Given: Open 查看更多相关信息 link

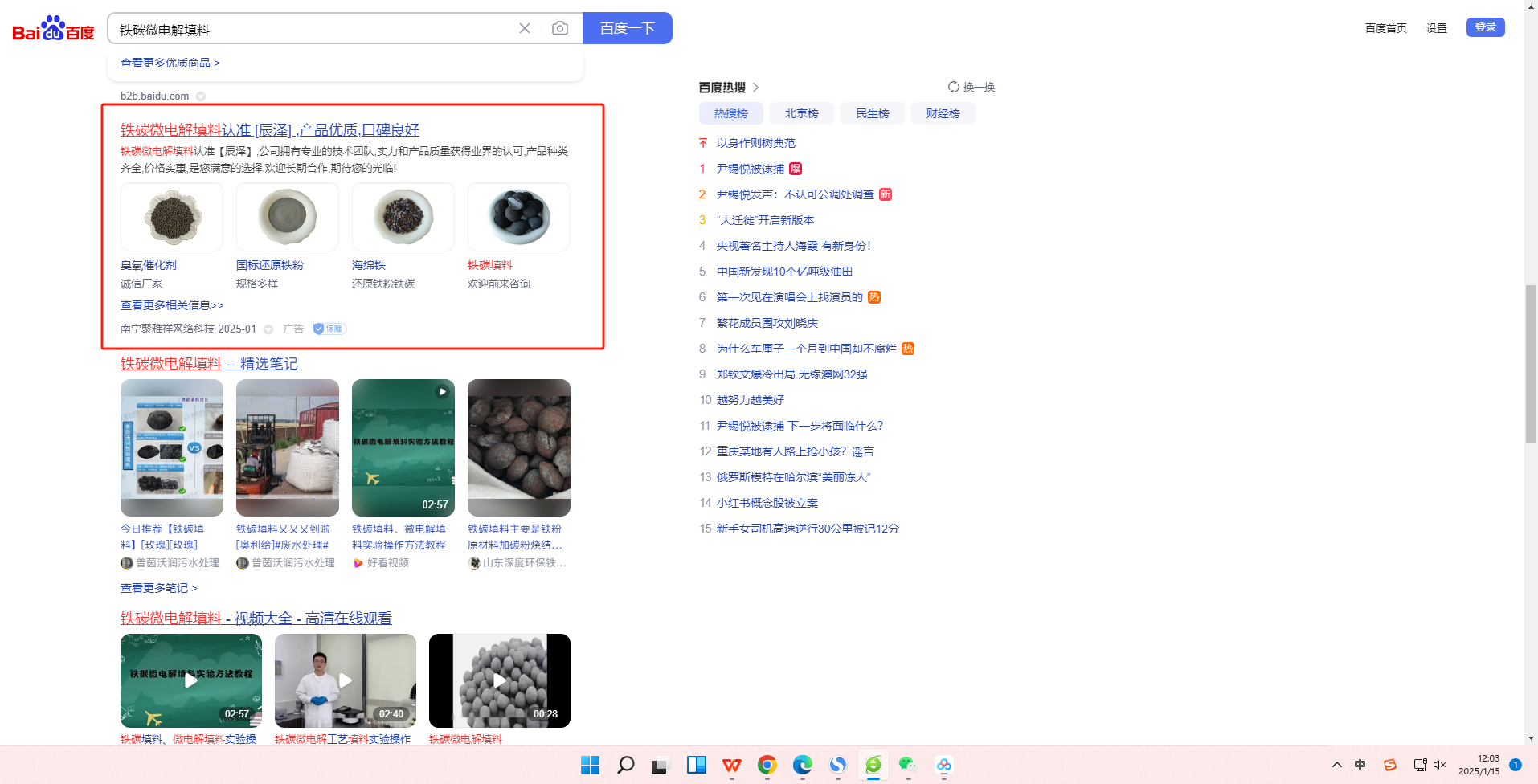Looking at the screenshot, I should [x=172, y=305].
